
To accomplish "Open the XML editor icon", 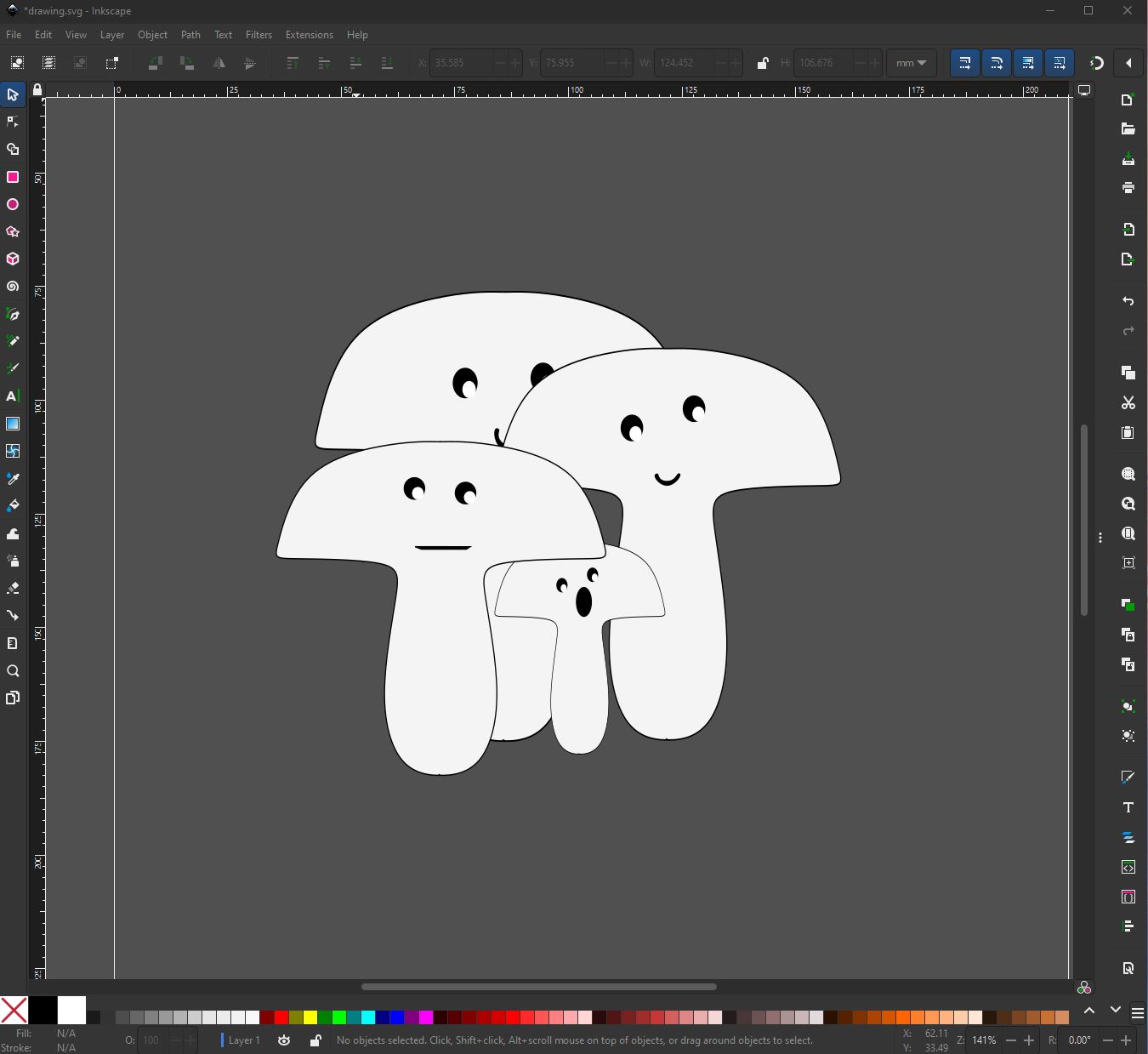I will tap(1128, 868).
